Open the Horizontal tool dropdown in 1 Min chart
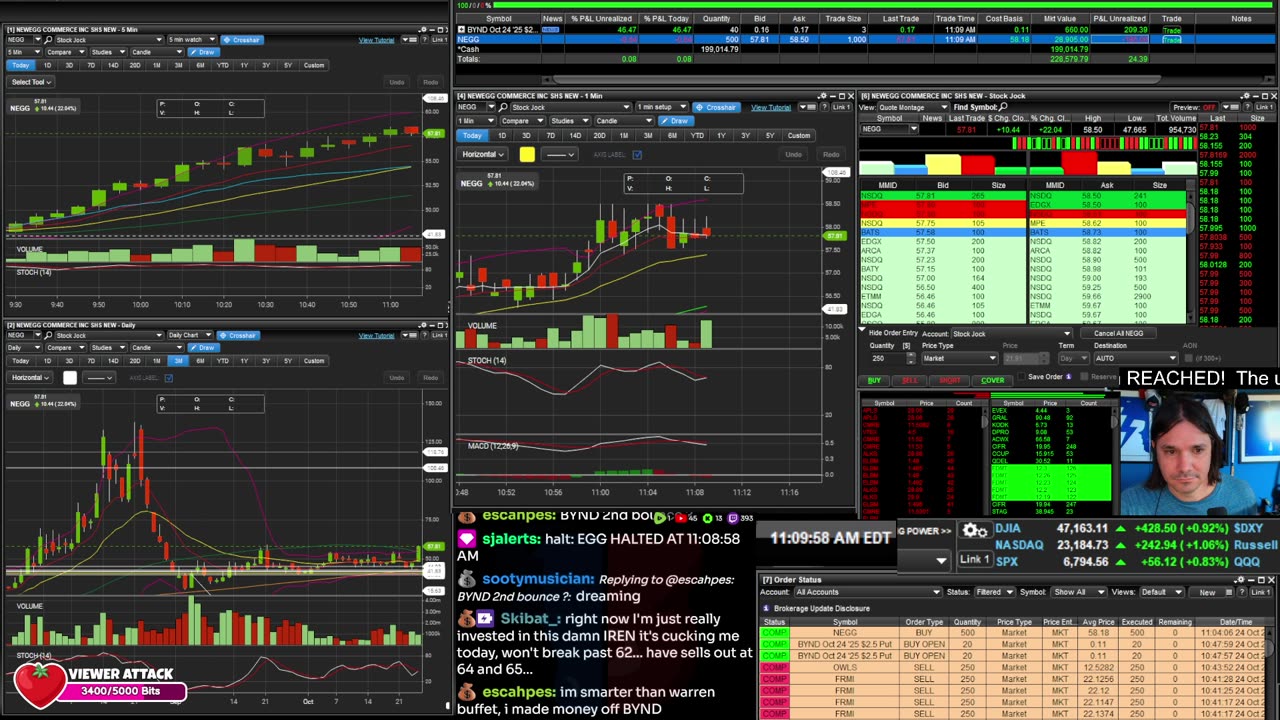 click(x=482, y=155)
